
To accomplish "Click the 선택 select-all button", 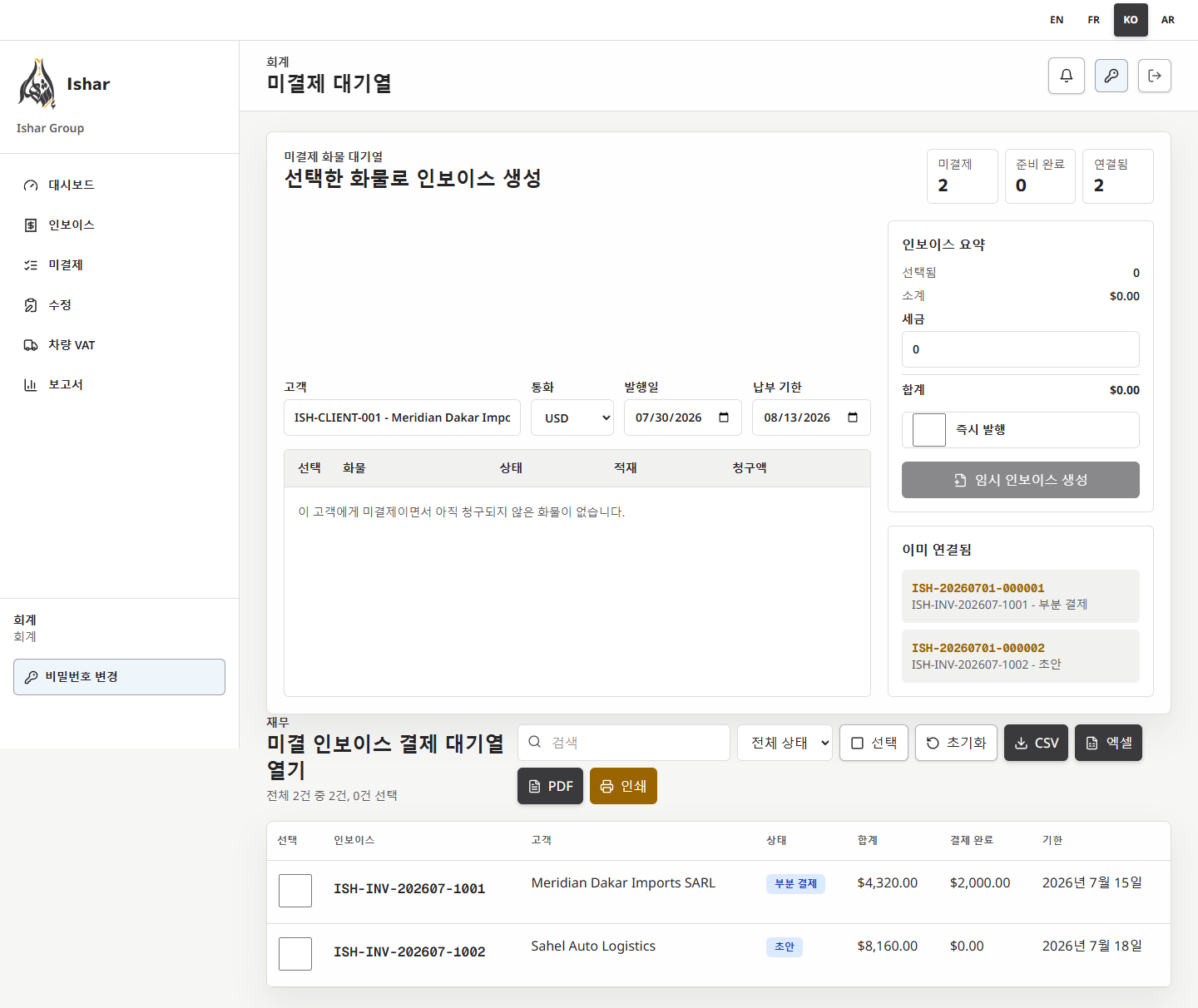I will [874, 743].
